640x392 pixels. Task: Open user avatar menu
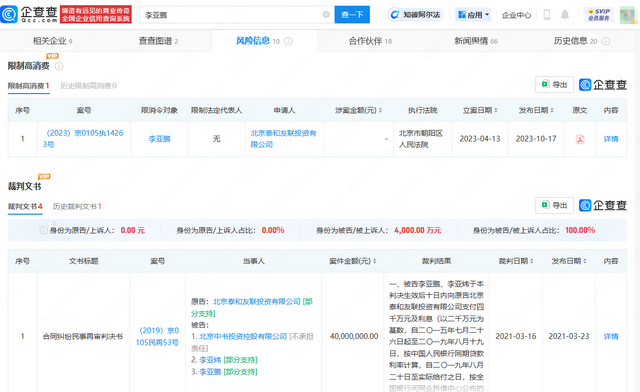coord(629,15)
